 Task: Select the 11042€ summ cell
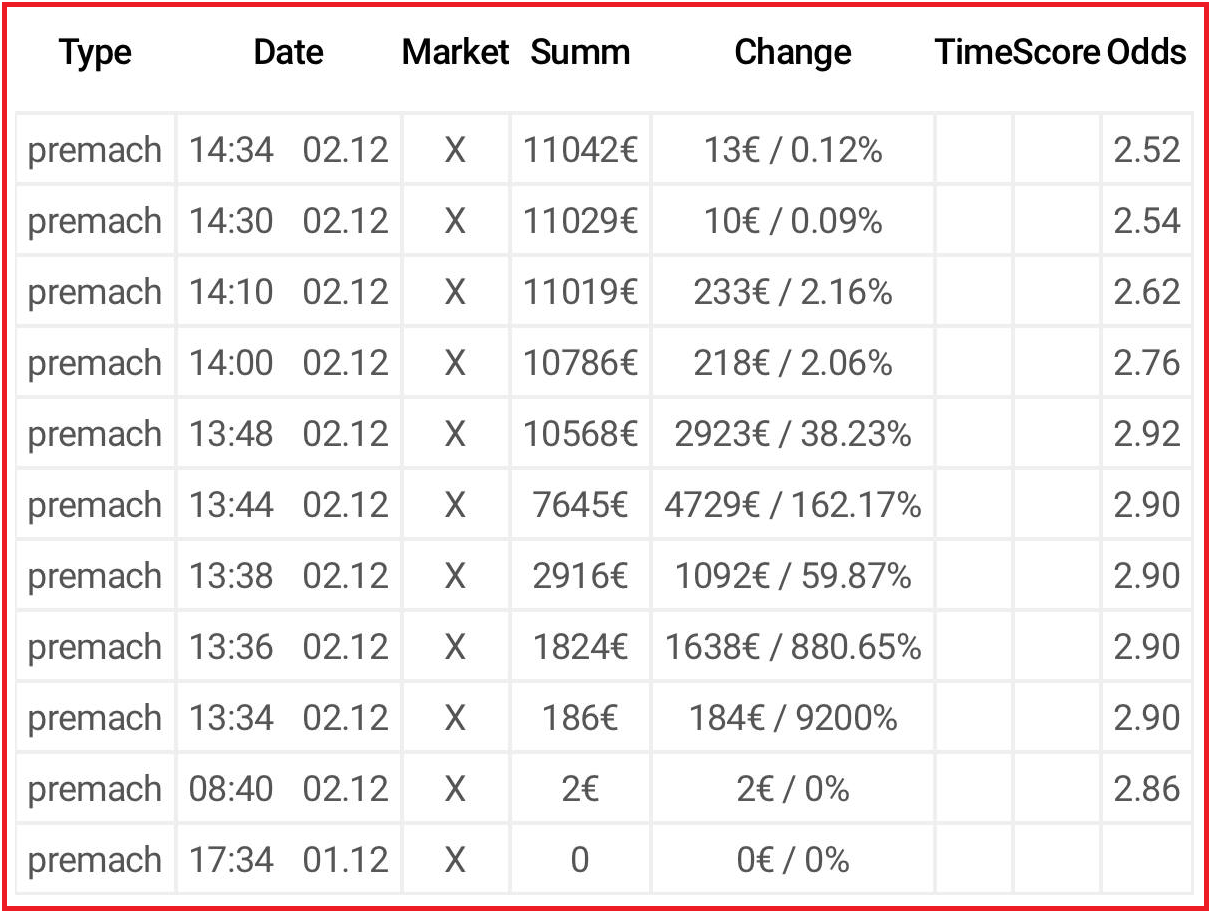point(580,150)
